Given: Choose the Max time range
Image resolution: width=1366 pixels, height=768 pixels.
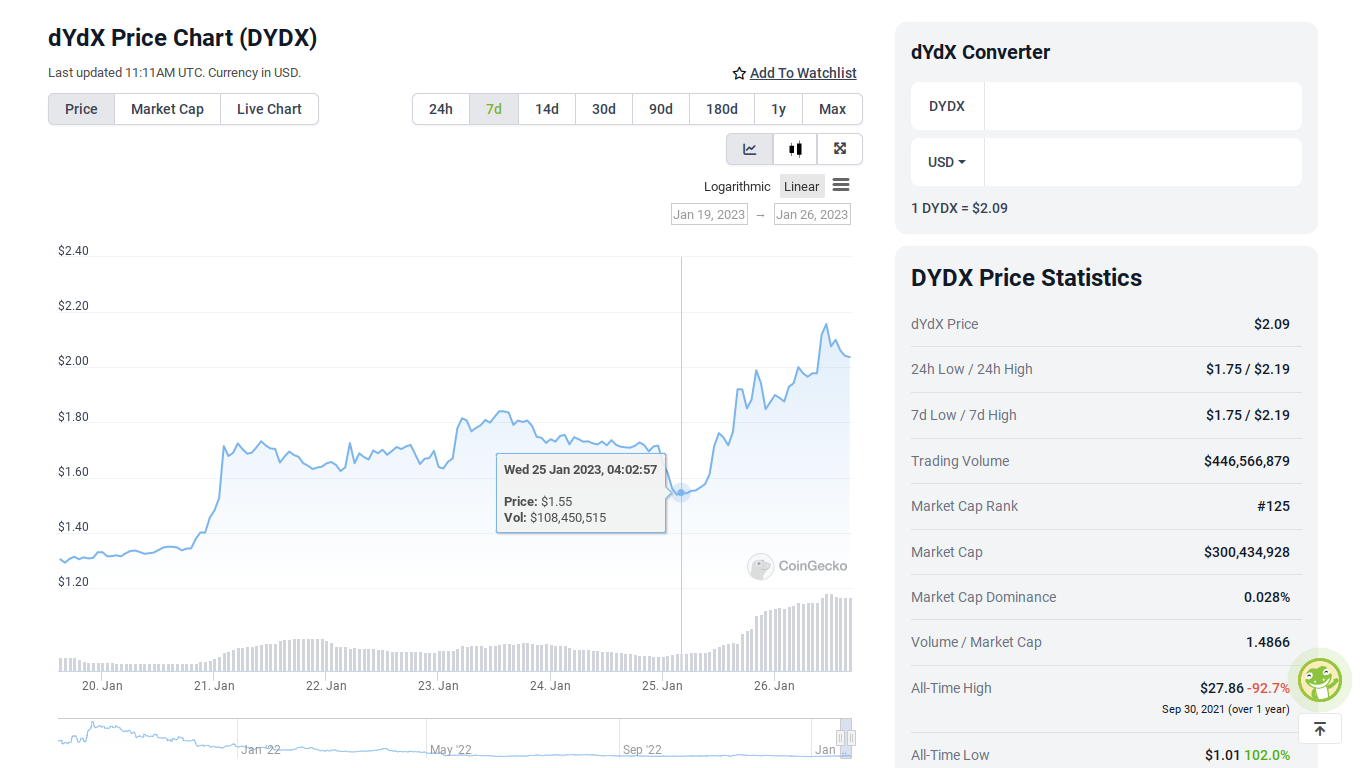Looking at the screenshot, I should point(832,109).
